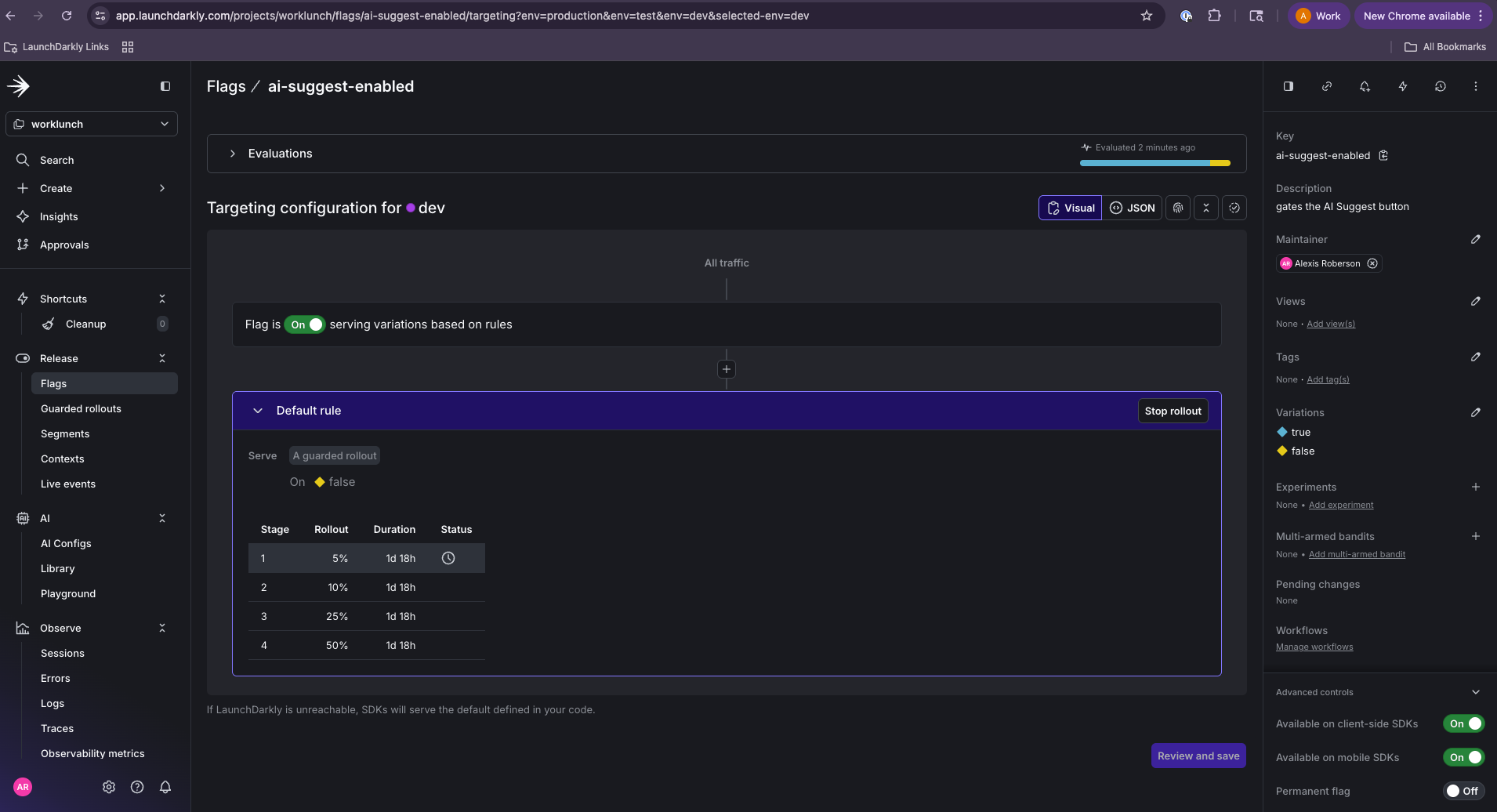The image size is (1497, 812).
Task: Disable availability on mobile SDKs
Action: [1463, 757]
